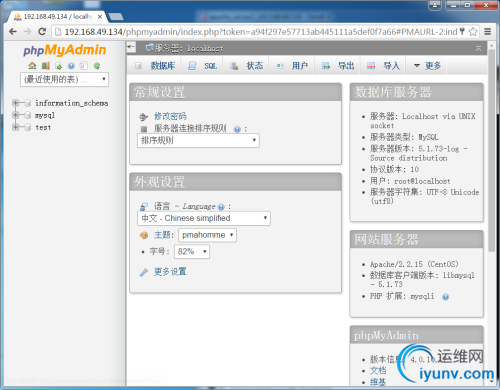Image resolution: width=500 pixels, height=390 pixels.
Task: Click the 服务器类型: MySQL text
Action: point(404,137)
